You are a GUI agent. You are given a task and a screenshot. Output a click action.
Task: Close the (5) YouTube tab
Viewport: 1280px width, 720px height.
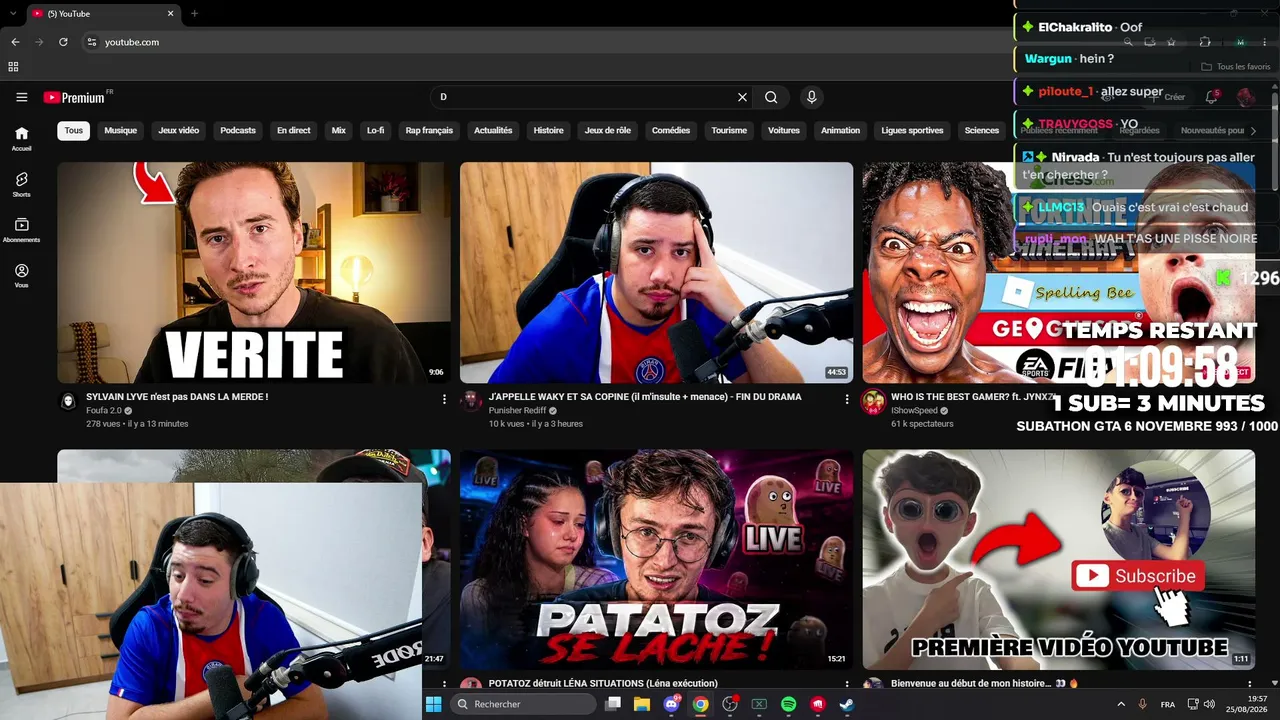coord(170,13)
